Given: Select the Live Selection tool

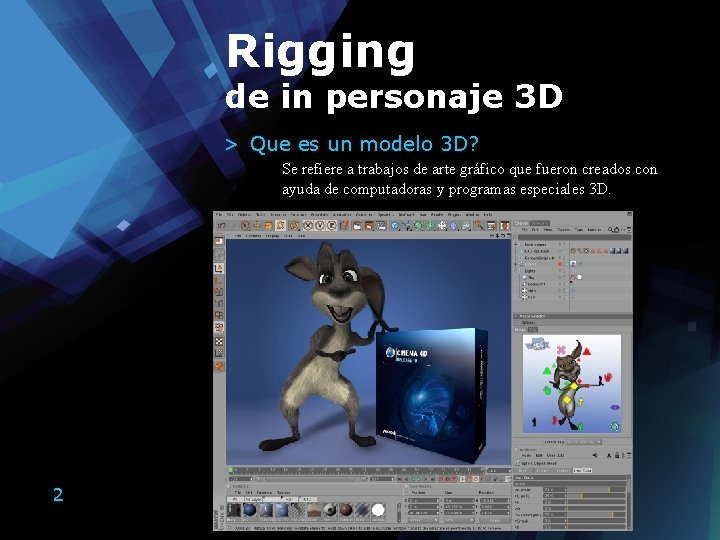Looking at the screenshot, I should click(245, 225).
